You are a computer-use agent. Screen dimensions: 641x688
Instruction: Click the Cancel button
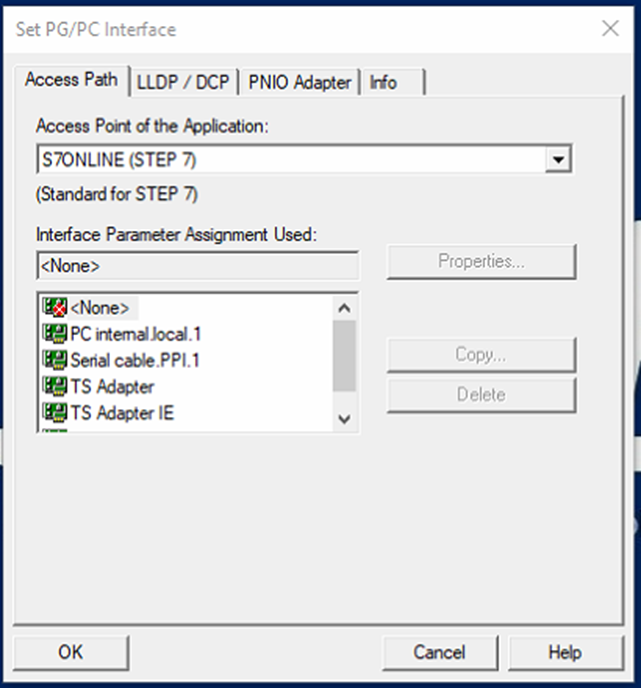(x=439, y=652)
